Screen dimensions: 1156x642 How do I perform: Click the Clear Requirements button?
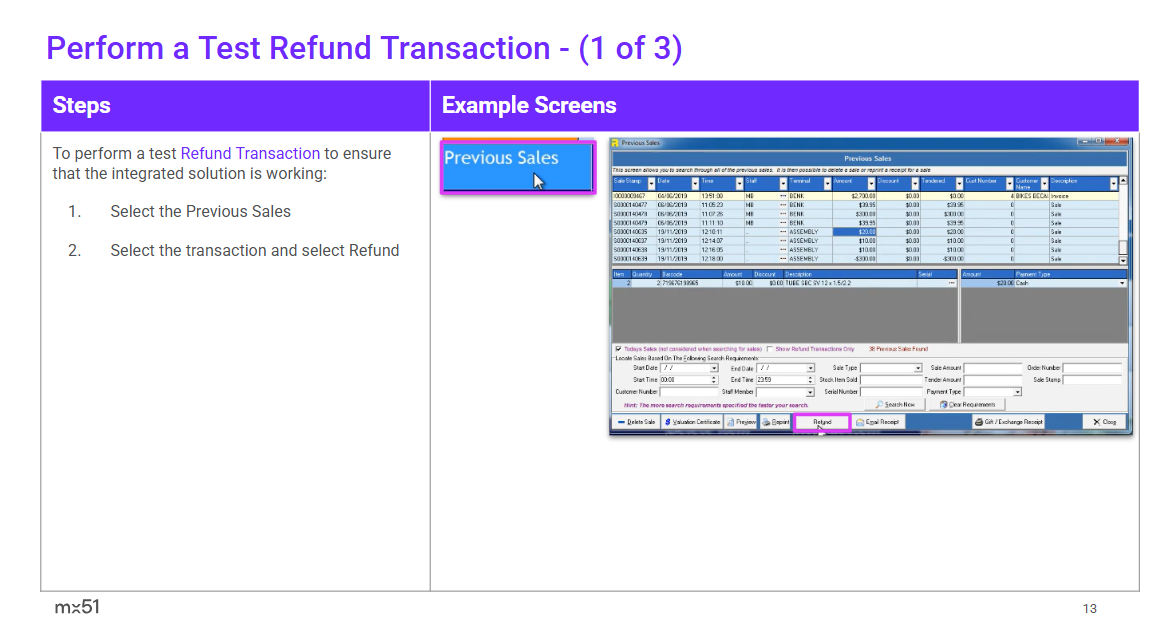click(x=966, y=405)
